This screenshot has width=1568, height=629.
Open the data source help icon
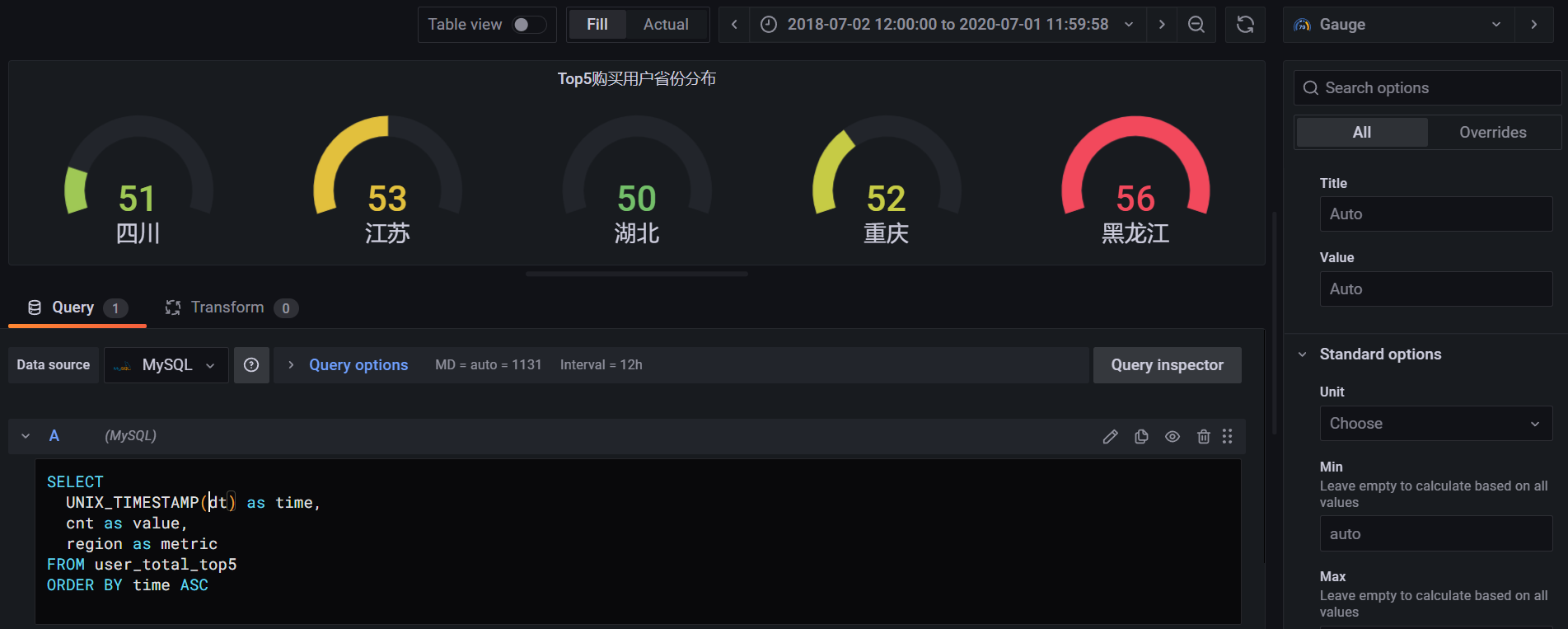click(251, 365)
